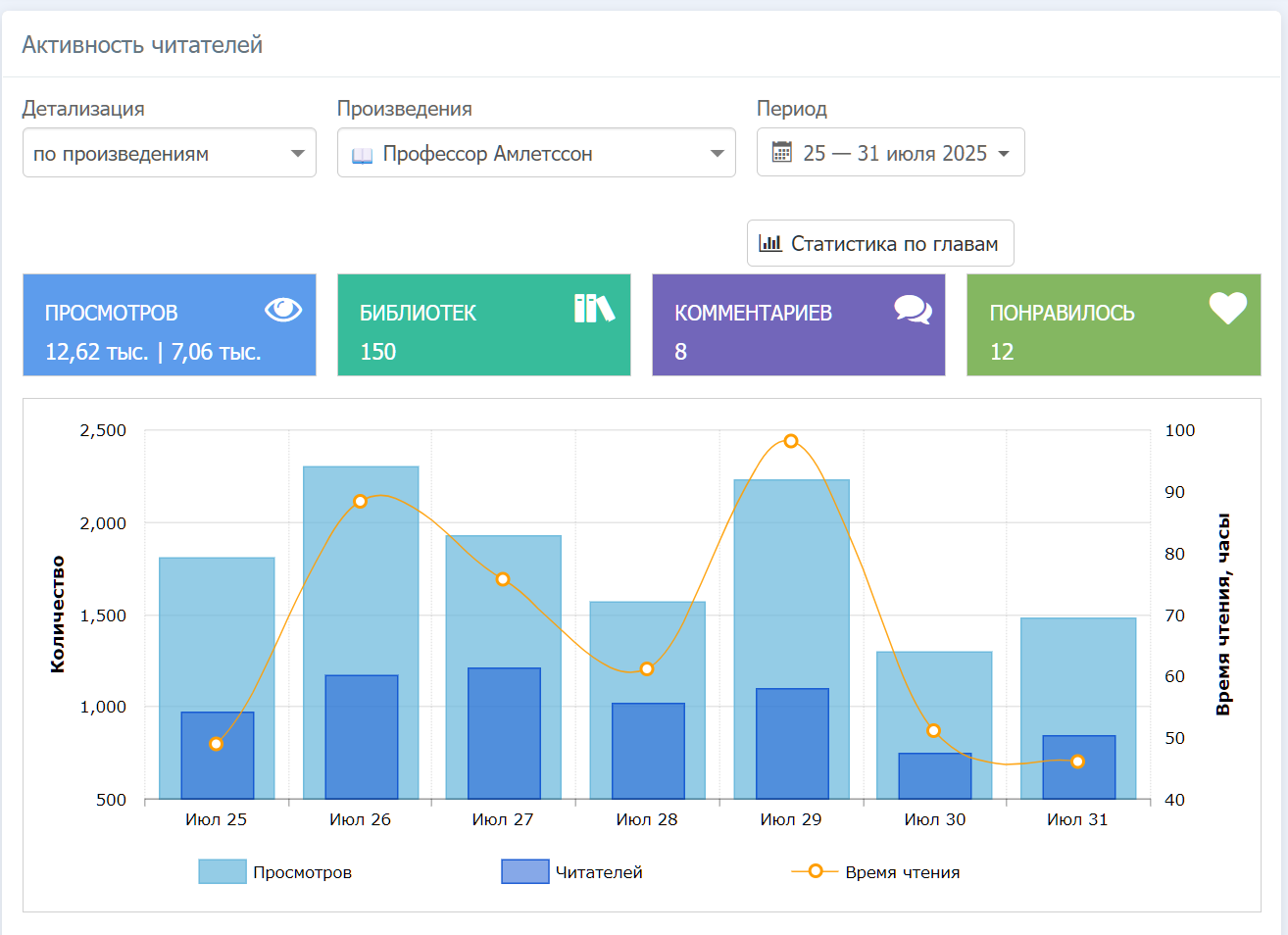Expand the Произведения selection dropdown arrow
Viewport: 1288px width, 935px height.
(x=717, y=154)
